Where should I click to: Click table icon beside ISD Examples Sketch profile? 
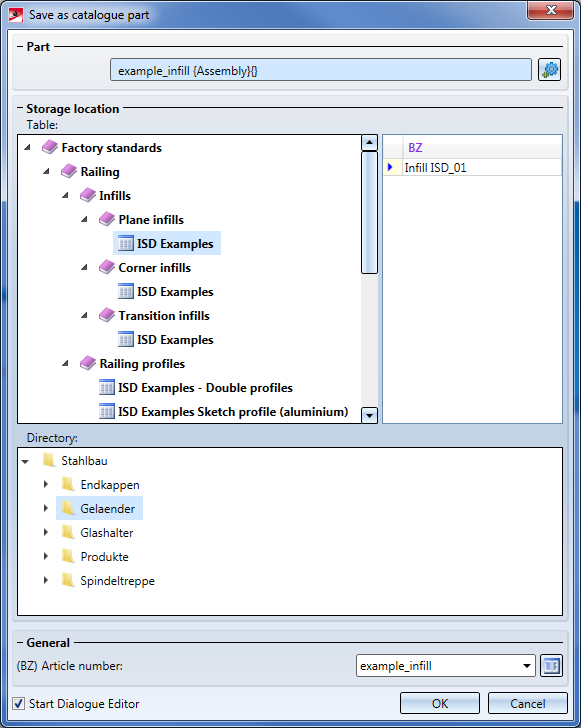107,411
